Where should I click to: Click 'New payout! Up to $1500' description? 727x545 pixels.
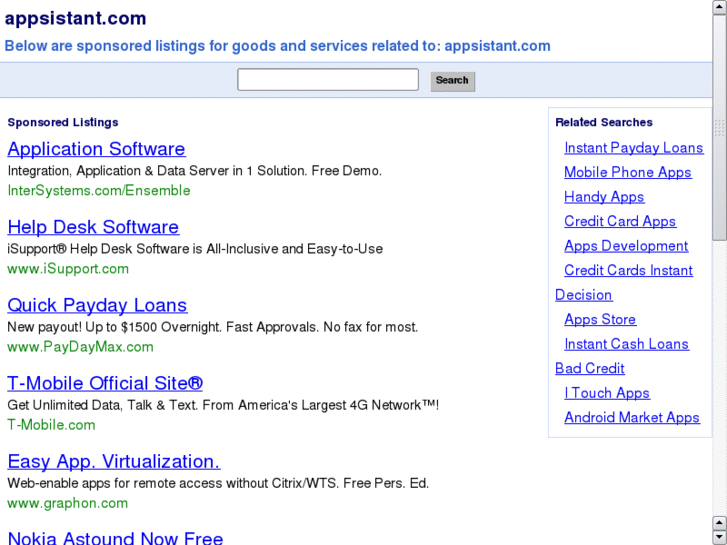click(x=213, y=327)
